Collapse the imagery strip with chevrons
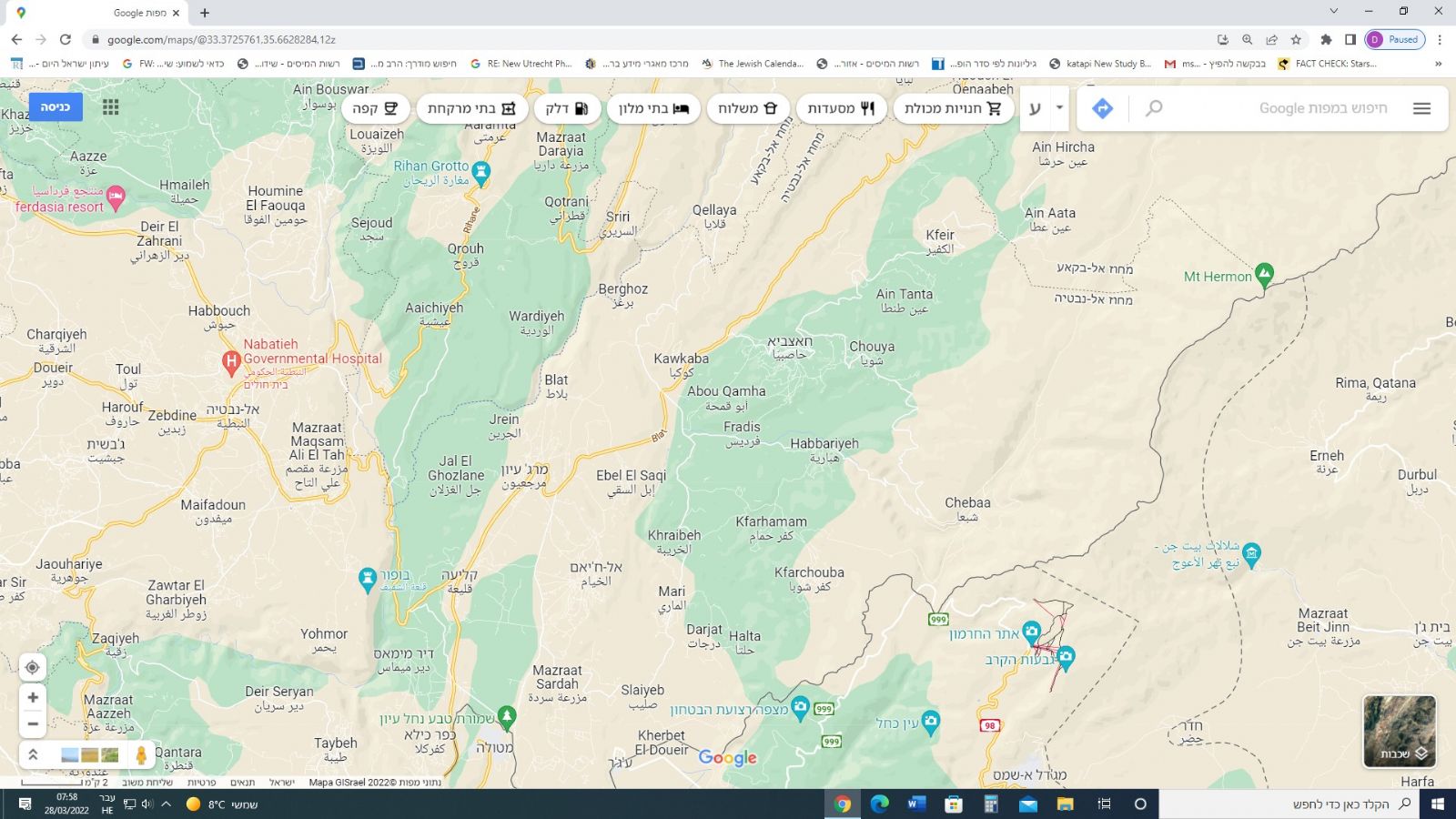The image size is (1456, 819). click(33, 754)
